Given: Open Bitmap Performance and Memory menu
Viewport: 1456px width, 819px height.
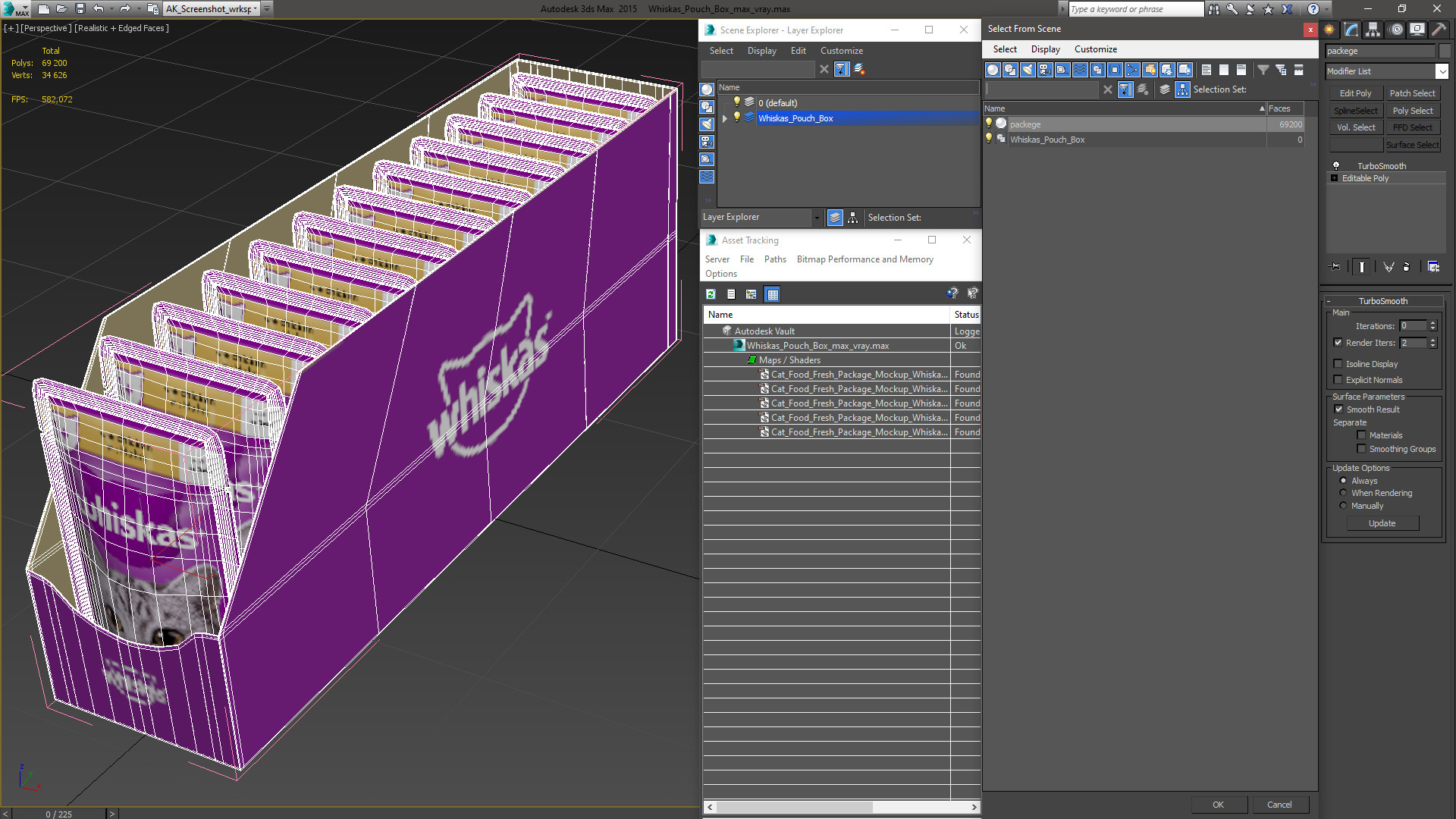Looking at the screenshot, I should (x=865, y=259).
